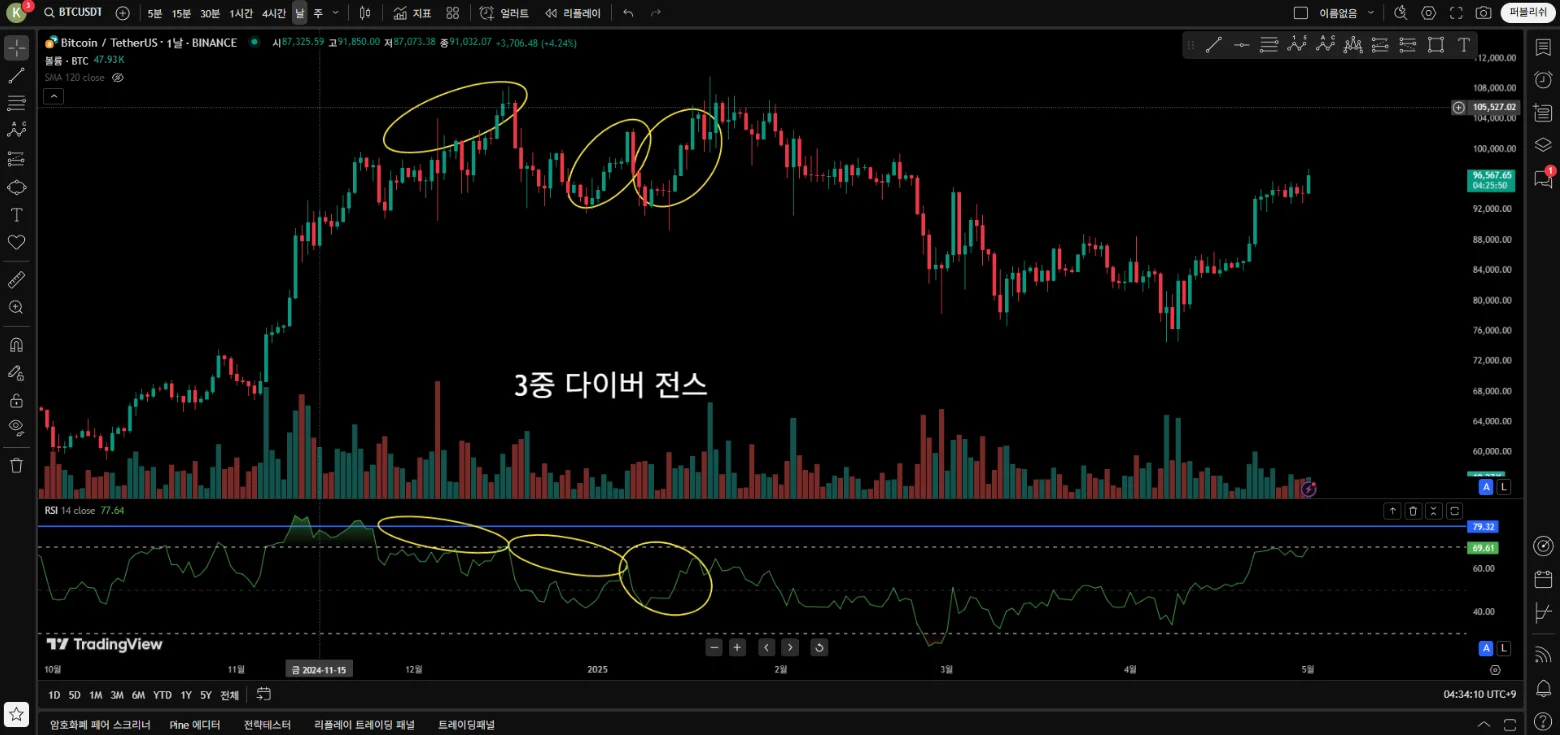Viewport: 1560px width, 735px height.
Task: Start bar replay with 리플레이 button
Action: 573,13
